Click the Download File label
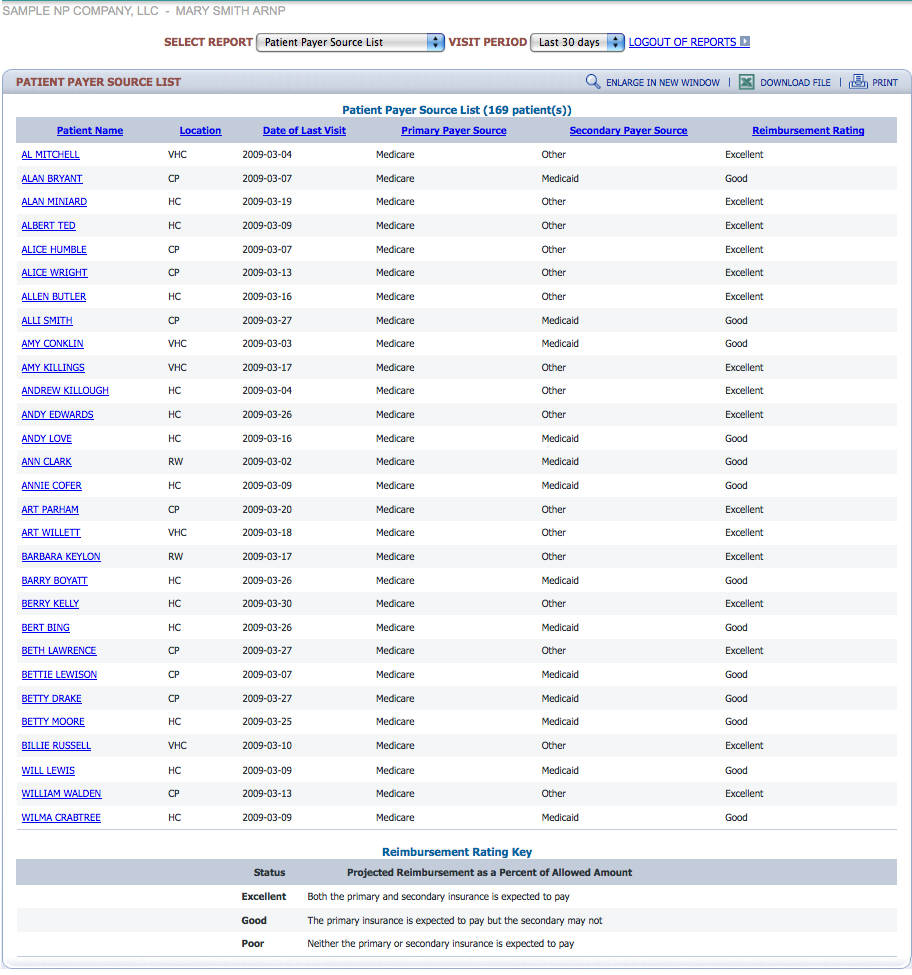This screenshot has height=975, width=912. tap(795, 83)
